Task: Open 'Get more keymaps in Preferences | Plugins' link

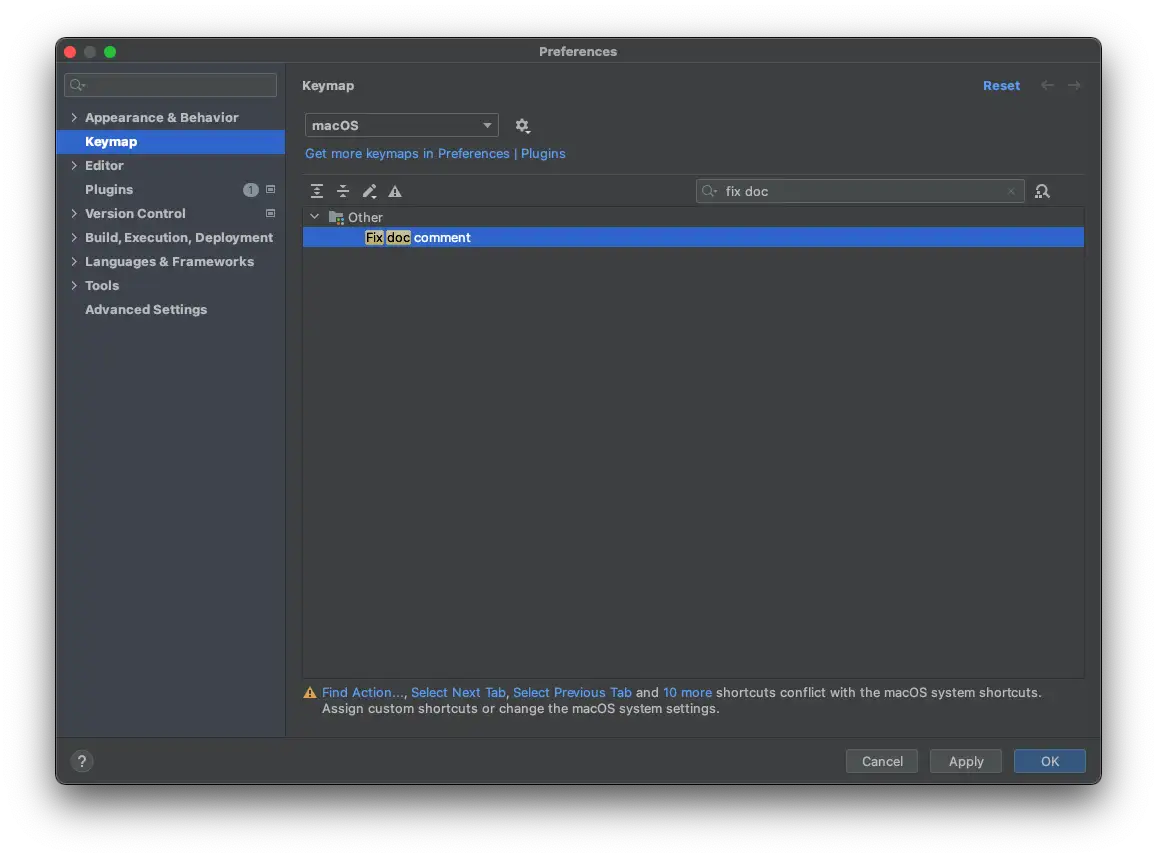Action: click(x=435, y=153)
